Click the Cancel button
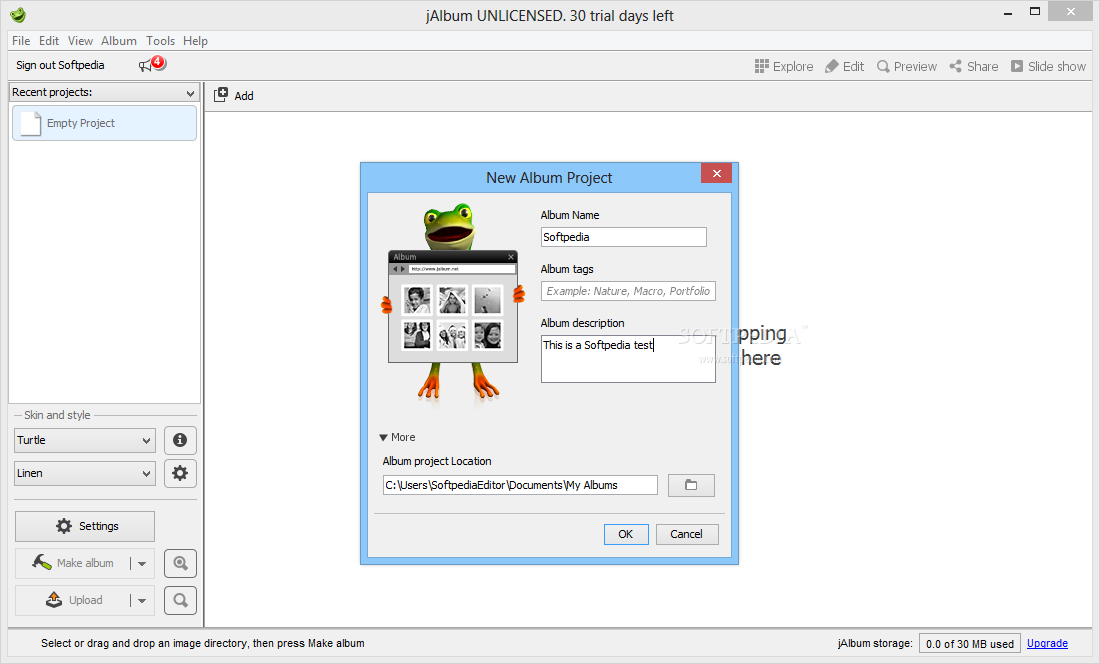The image size is (1100, 664). pyautogui.click(x=687, y=534)
